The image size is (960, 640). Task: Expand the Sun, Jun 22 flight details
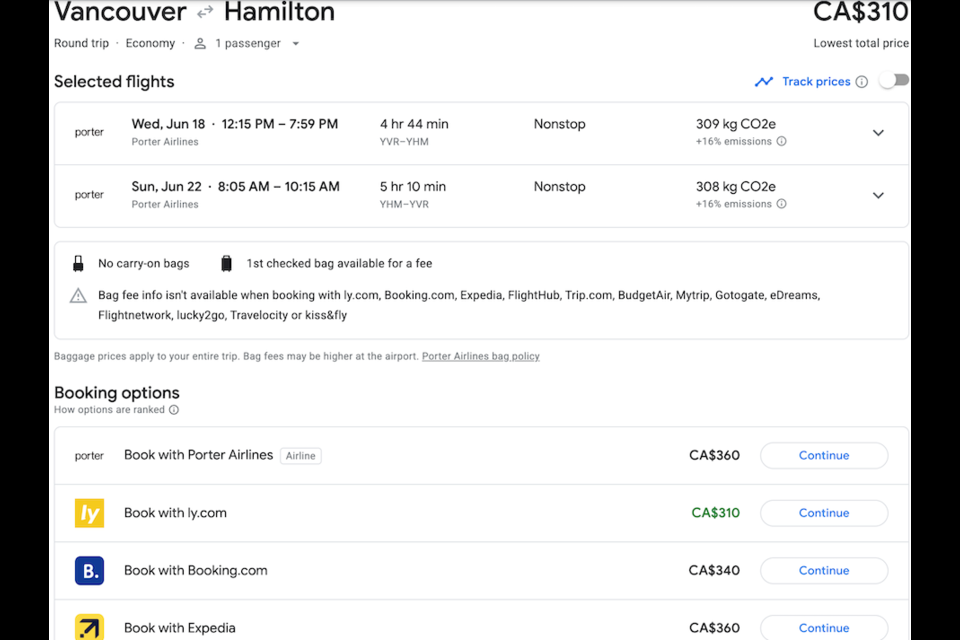click(878, 195)
